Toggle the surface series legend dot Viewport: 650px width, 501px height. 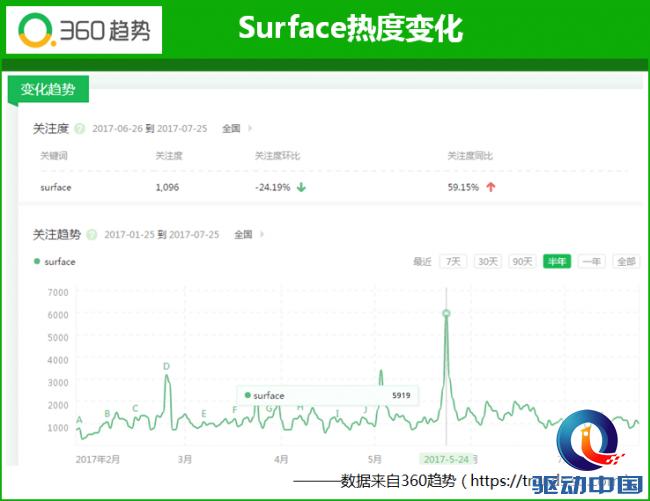[x=37, y=261]
